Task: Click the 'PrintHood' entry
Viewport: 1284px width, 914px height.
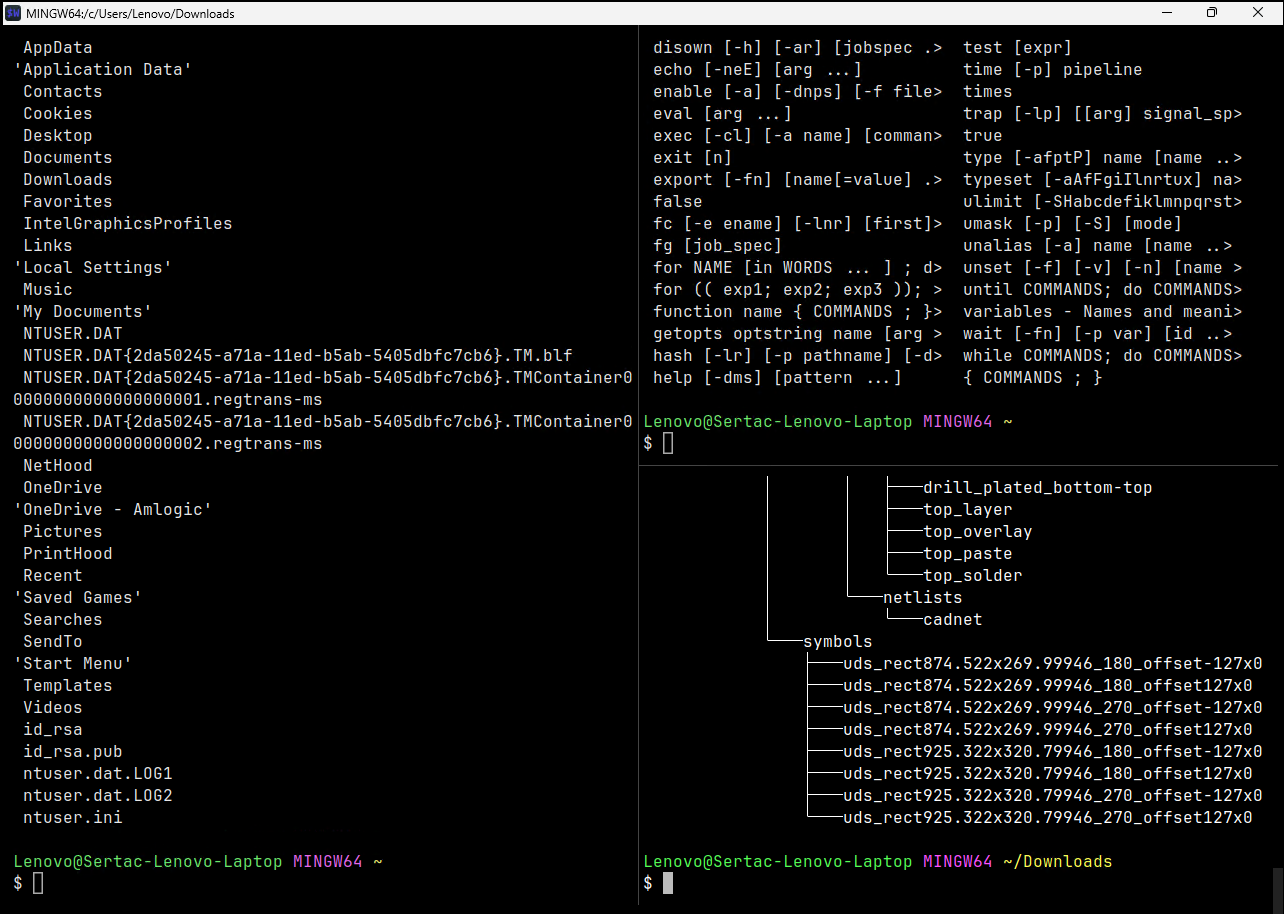Action: 68,554
